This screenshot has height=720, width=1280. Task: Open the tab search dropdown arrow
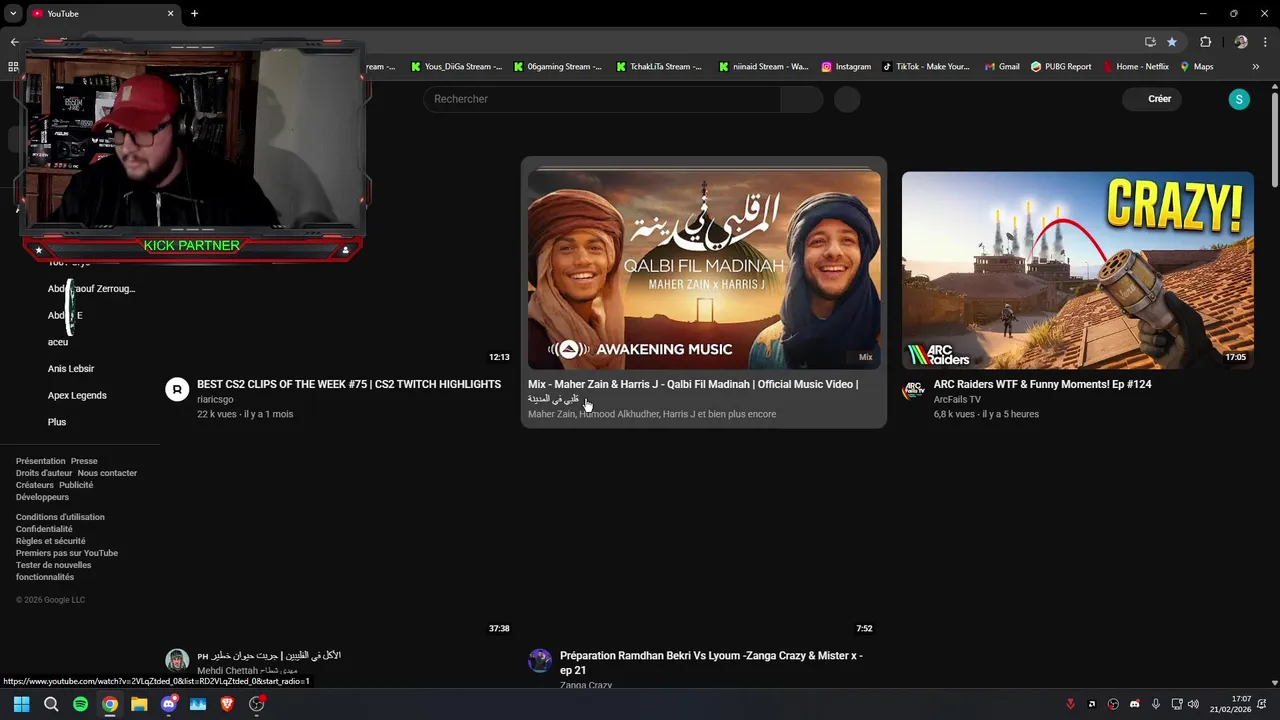coord(13,13)
